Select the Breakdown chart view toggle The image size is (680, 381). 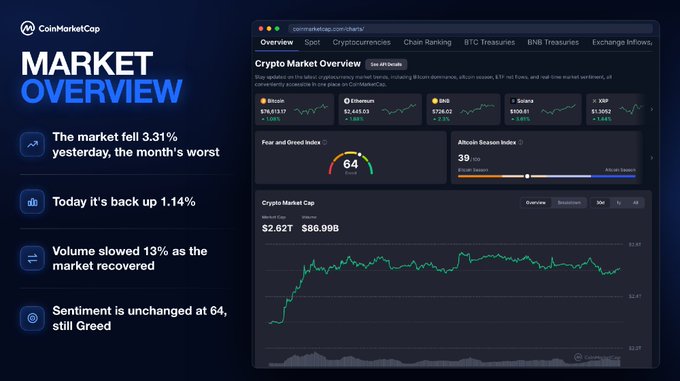[x=569, y=203]
